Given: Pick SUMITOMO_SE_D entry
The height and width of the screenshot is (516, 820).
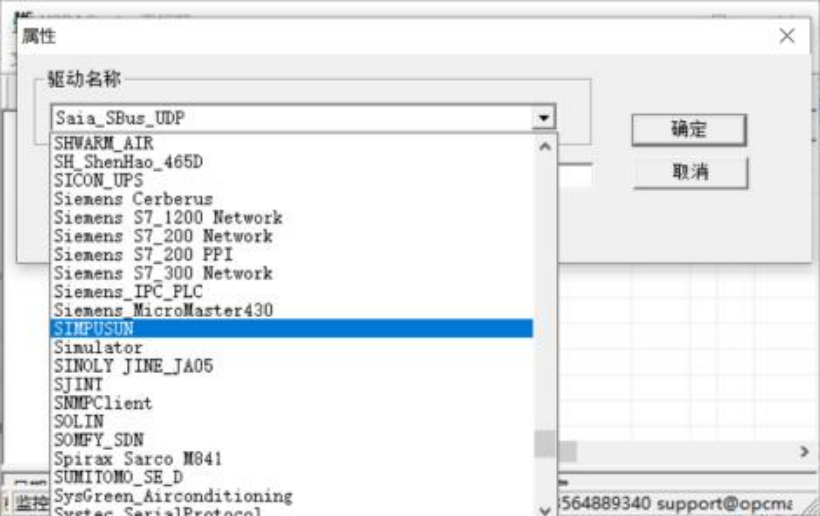Looking at the screenshot, I should [292, 477].
